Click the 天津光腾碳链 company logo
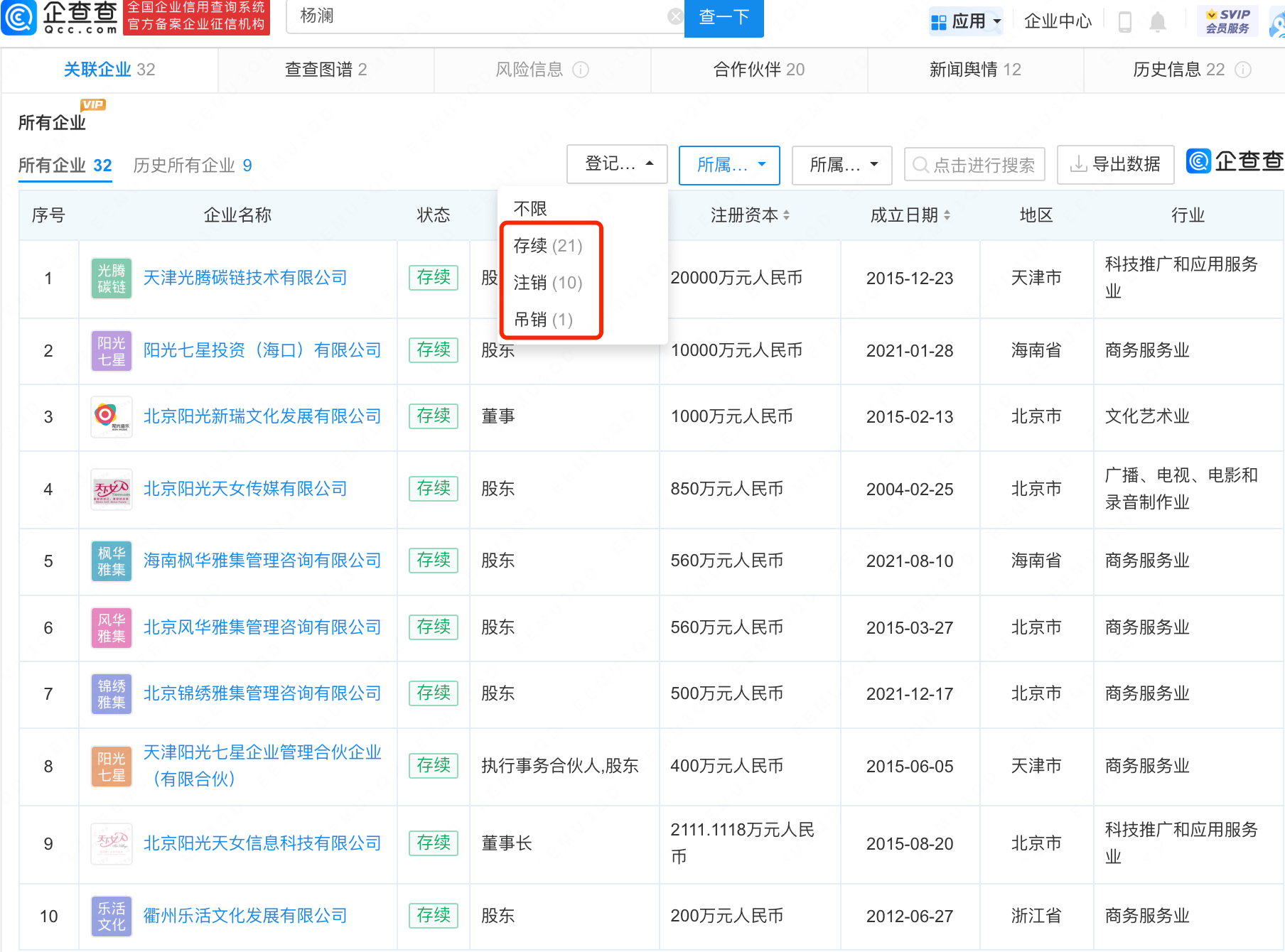Viewport: 1285px width, 952px height. [x=112, y=278]
